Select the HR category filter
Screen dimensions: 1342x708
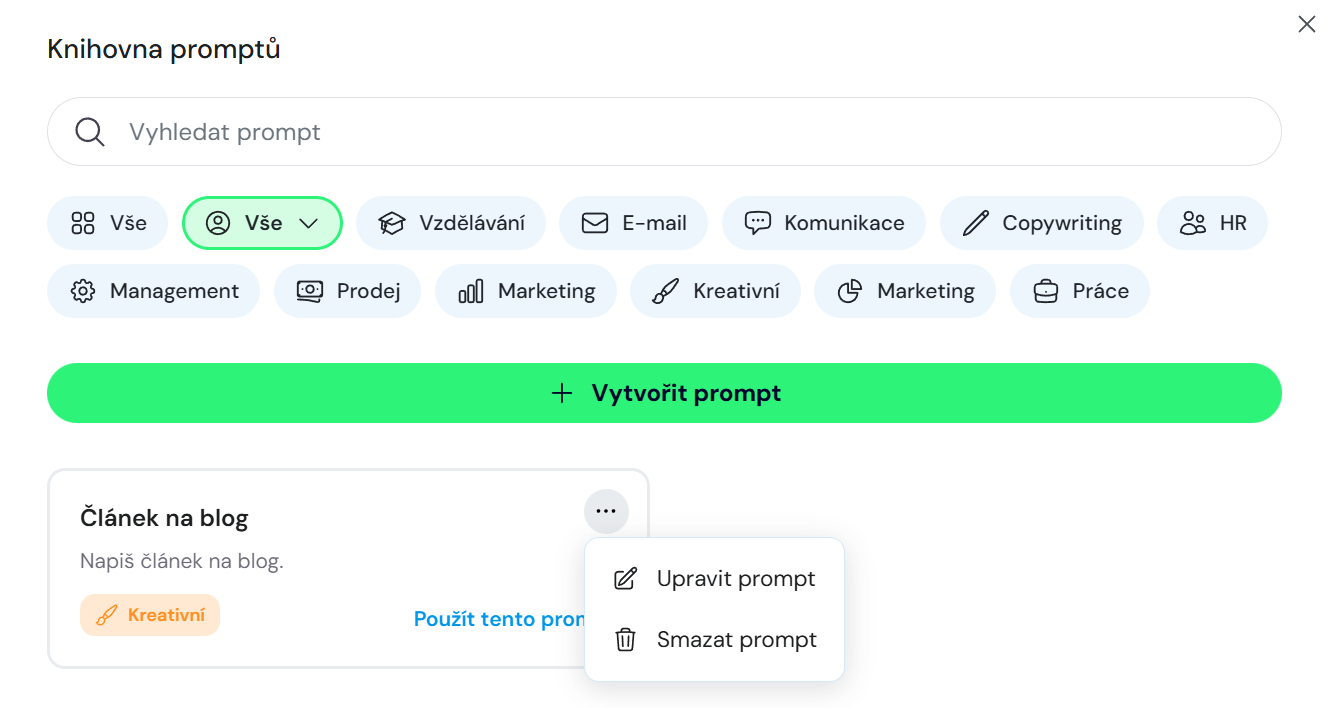[x=1212, y=223]
